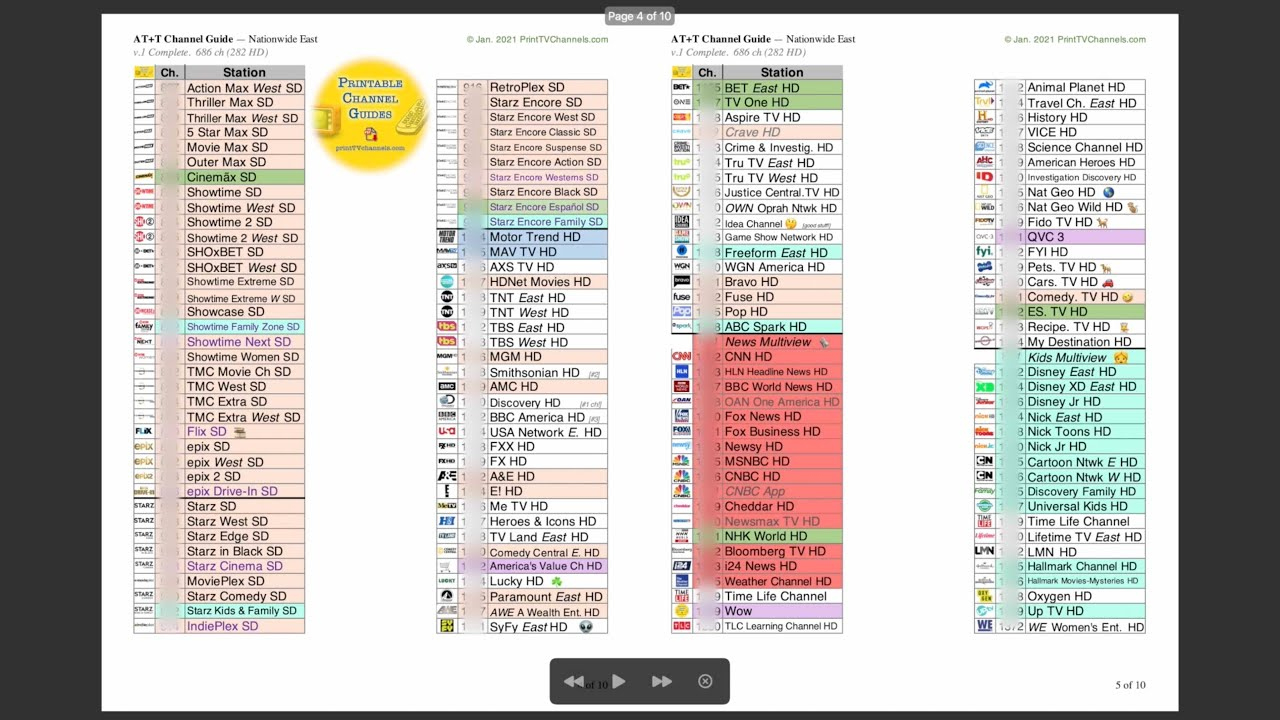Click the MSNBC peacock logo
The image size is (1280, 720).
[681, 461]
